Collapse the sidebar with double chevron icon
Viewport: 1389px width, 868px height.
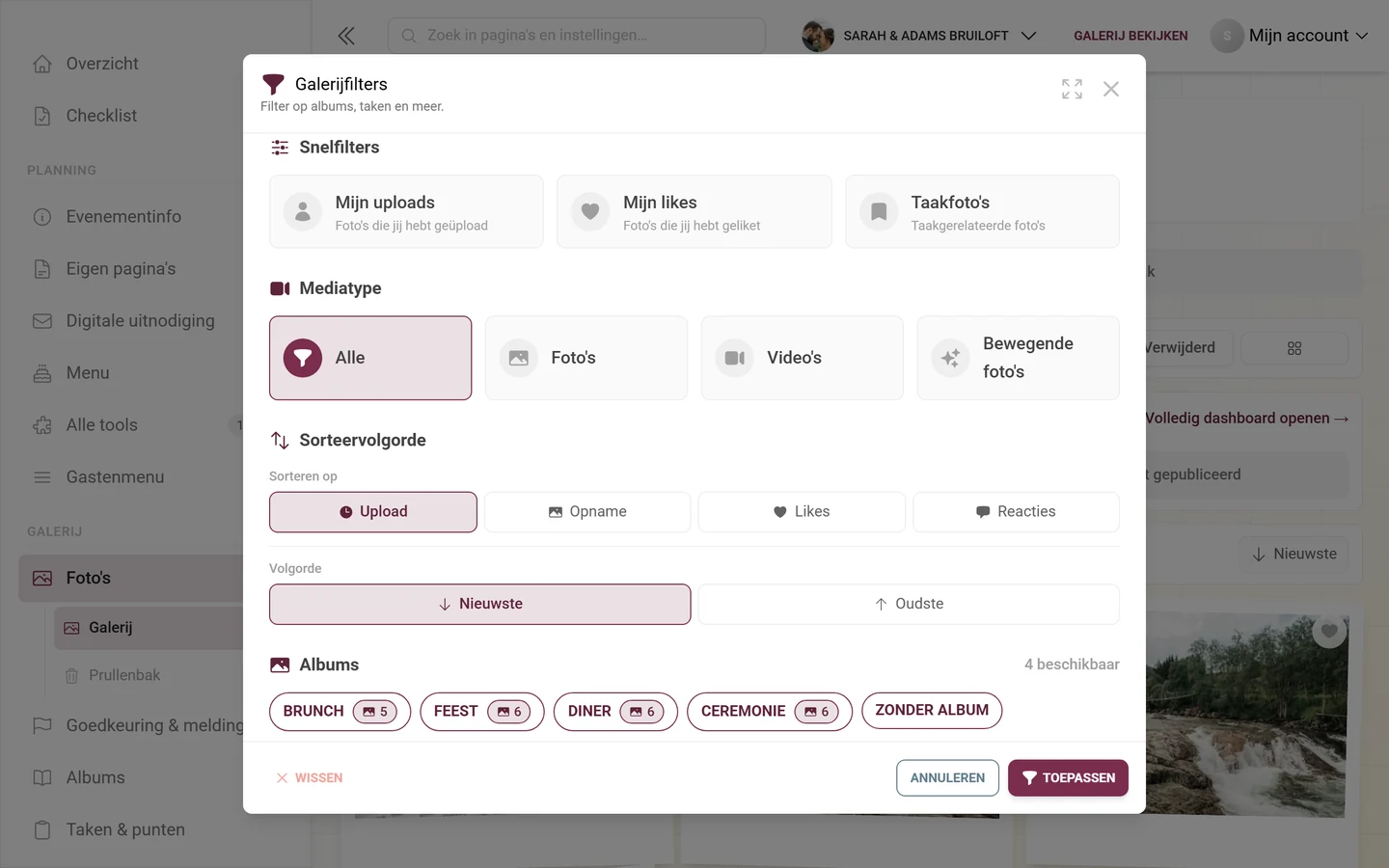tap(346, 36)
